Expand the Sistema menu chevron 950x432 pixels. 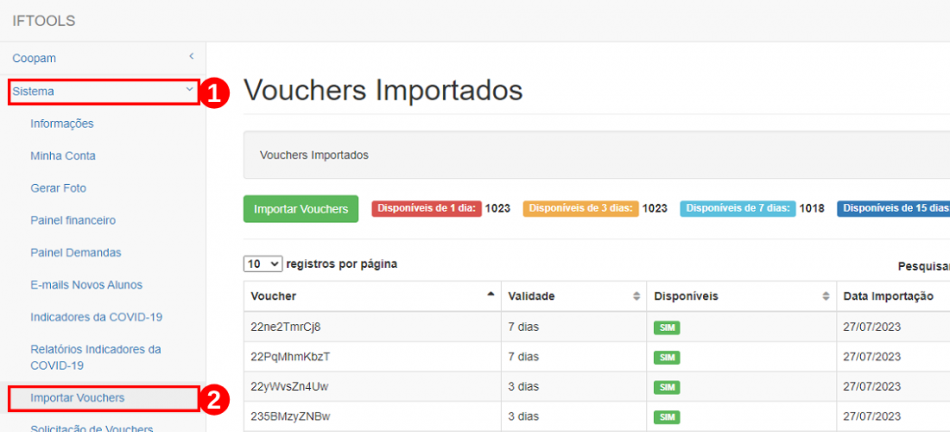click(189, 89)
